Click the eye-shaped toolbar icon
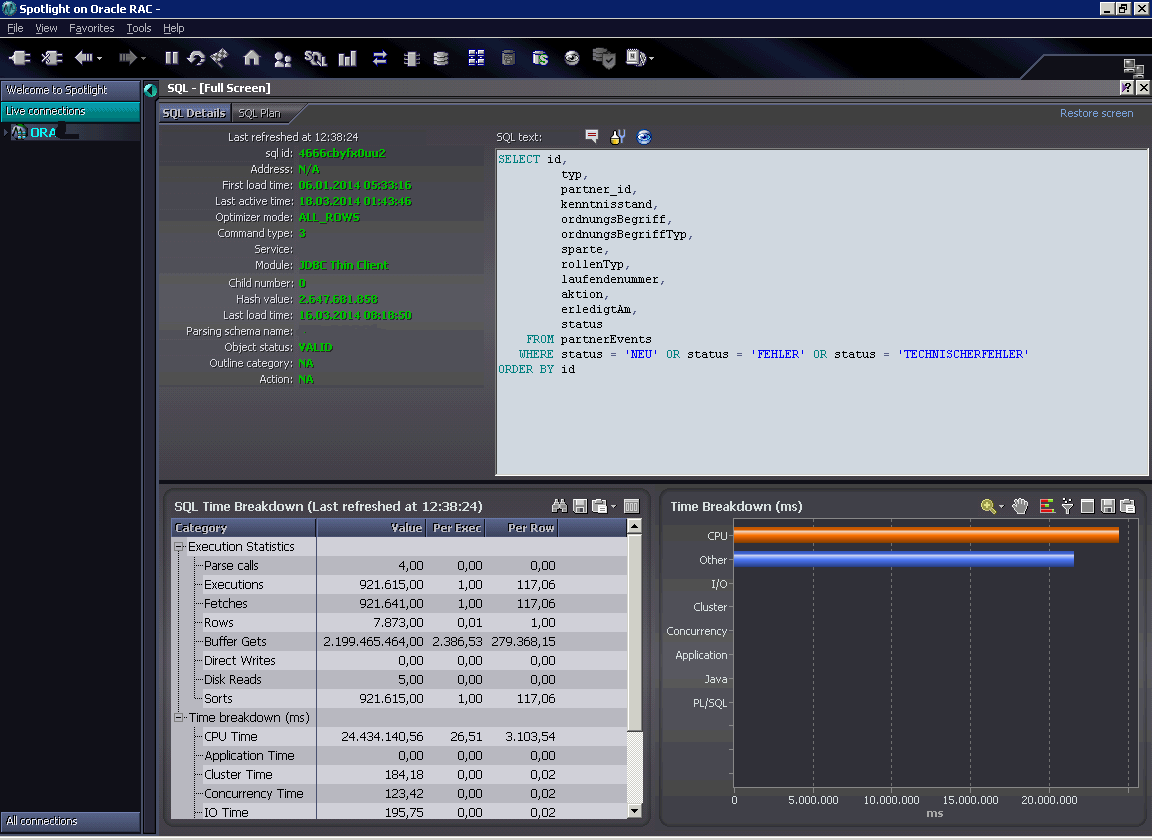 [x=572, y=57]
